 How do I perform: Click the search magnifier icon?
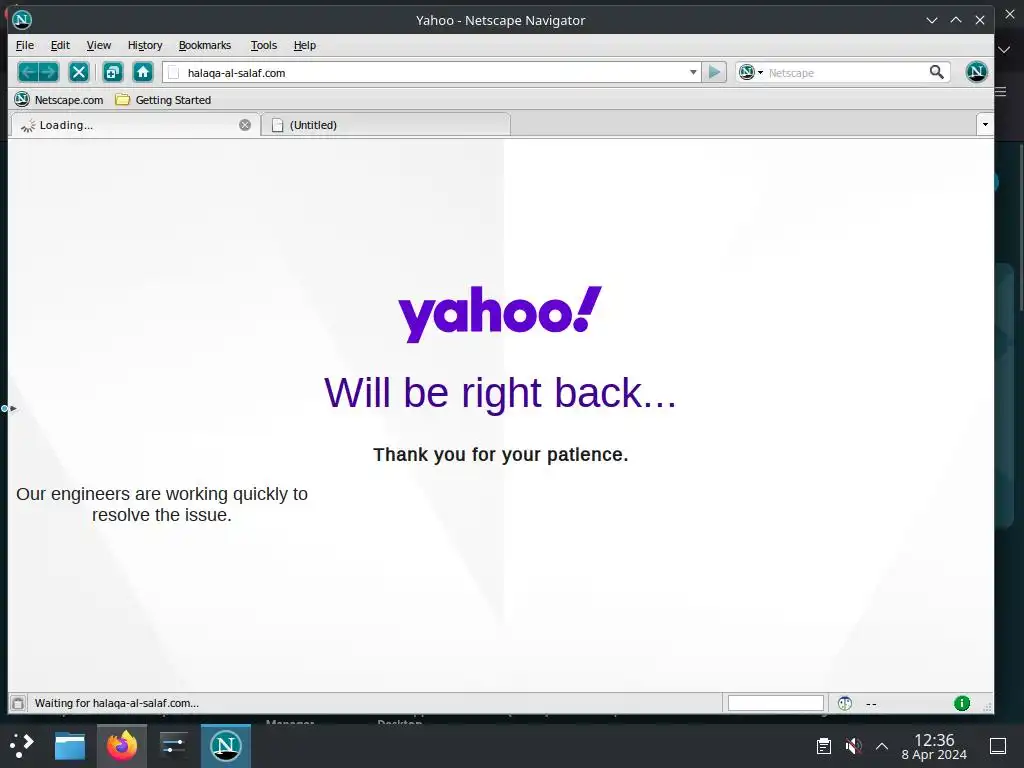click(936, 72)
